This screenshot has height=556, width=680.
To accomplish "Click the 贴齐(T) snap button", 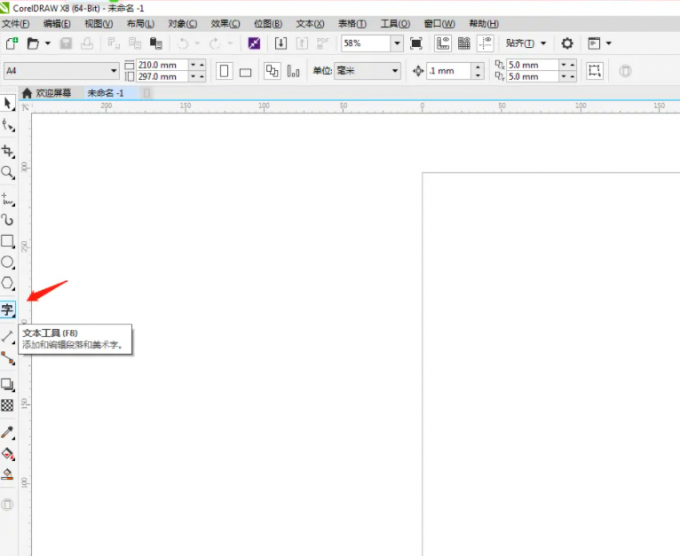I will (x=526, y=44).
